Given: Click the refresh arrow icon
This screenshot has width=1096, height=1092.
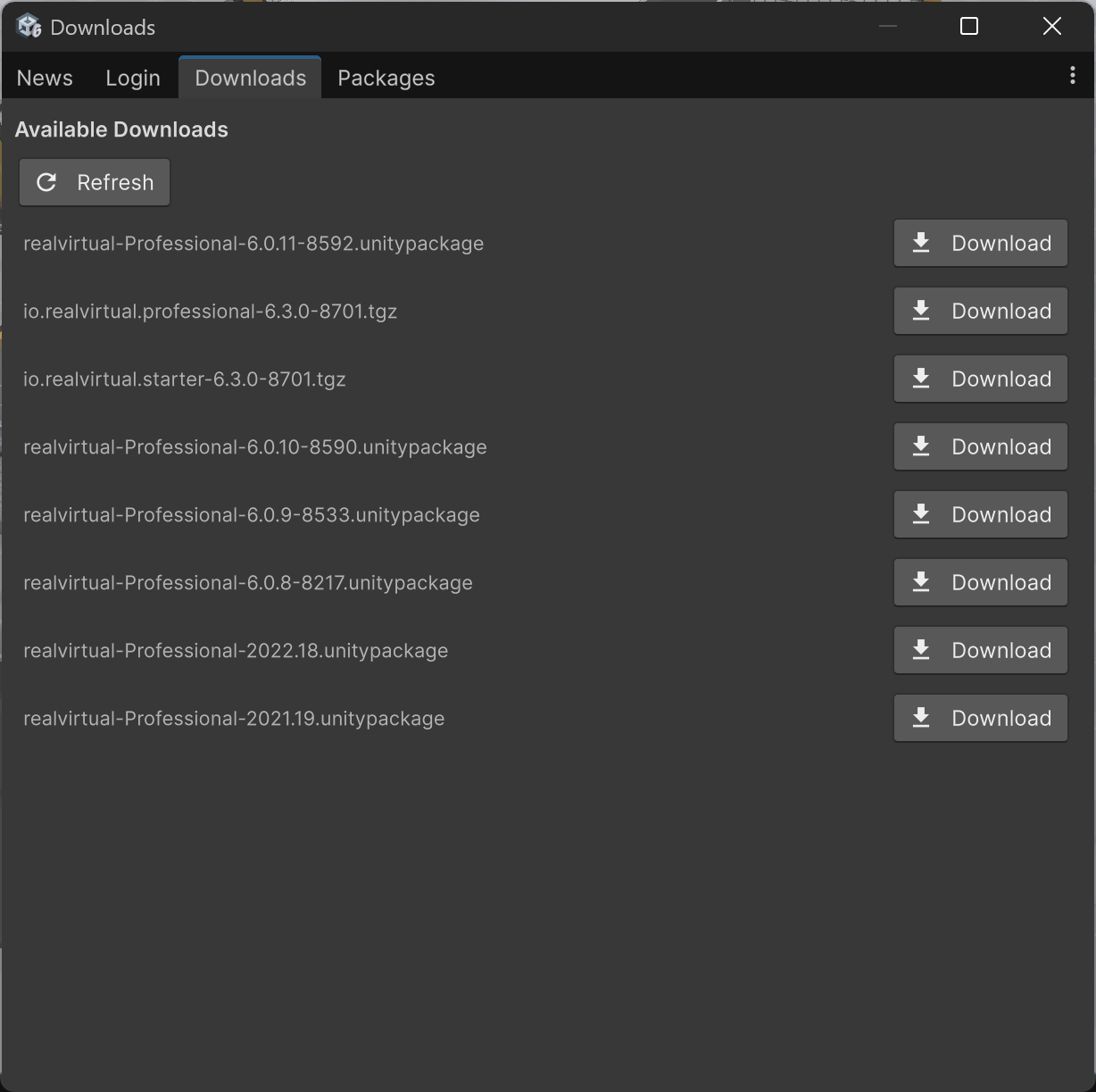Looking at the screenshot, I should 46,183.
